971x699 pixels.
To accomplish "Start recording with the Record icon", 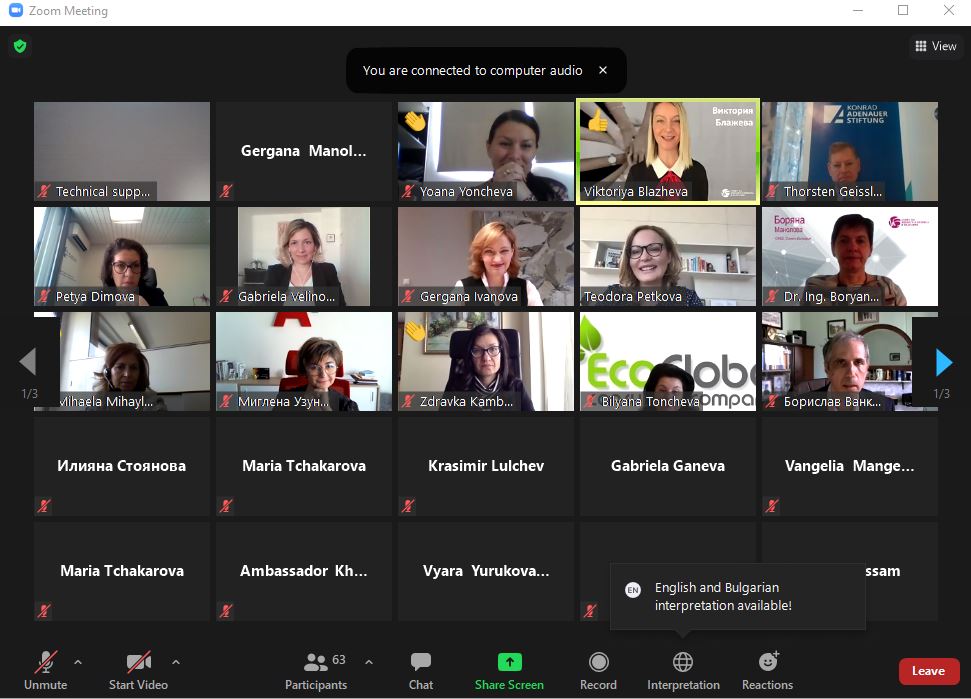I will click(x=598, y=662).
